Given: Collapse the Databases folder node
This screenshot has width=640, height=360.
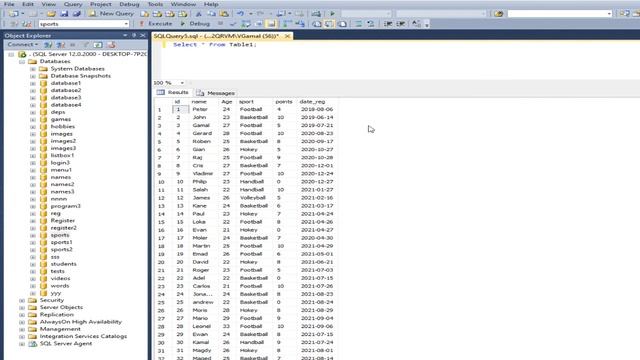Looking at the screenshot, I should coord(22,62).
